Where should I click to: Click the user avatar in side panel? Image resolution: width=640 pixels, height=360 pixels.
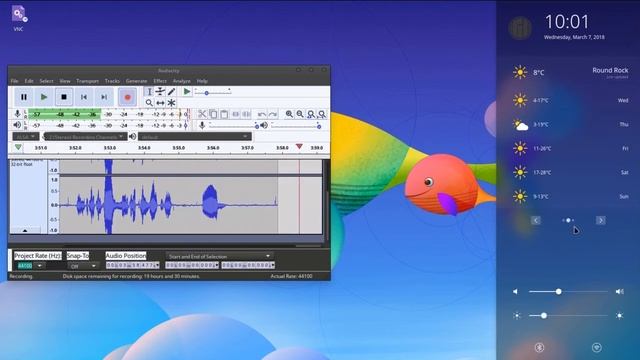[520, 28]
